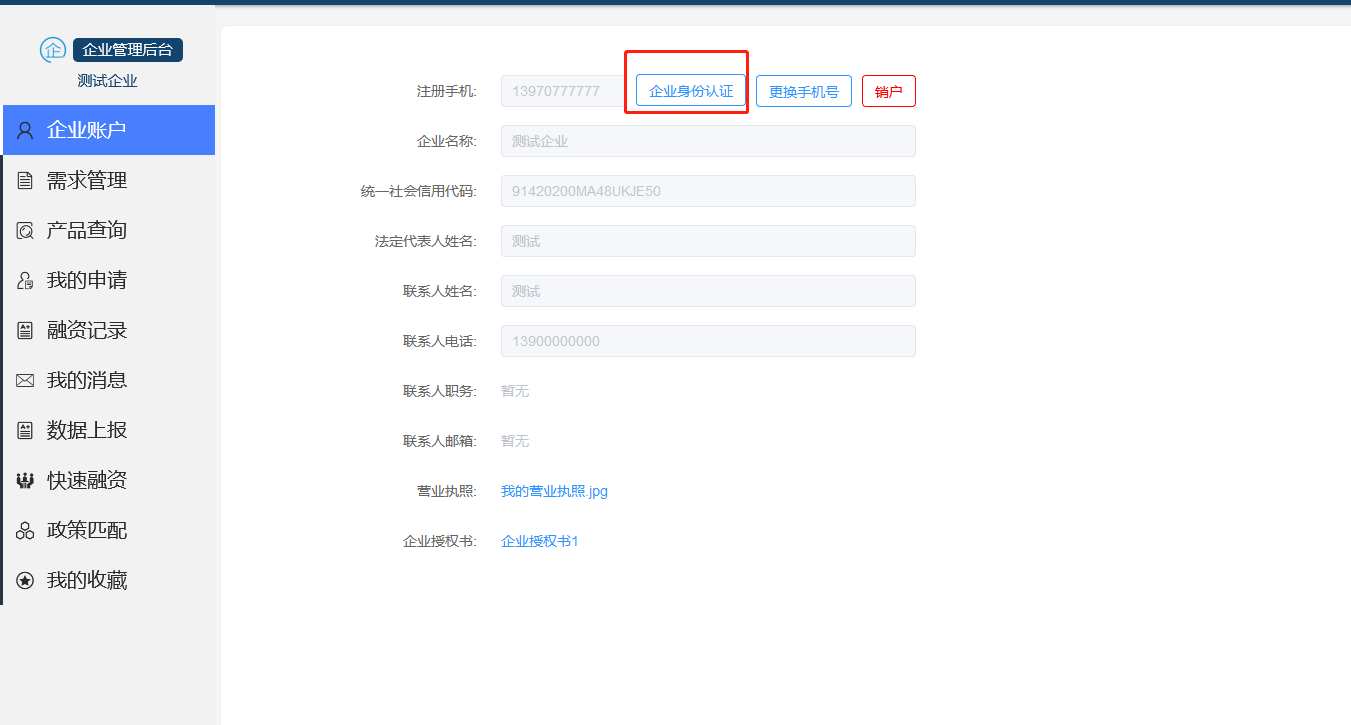1351x725 pixels.
Task: Click the 快速融资 people icon
Action: tap(25, 481)
